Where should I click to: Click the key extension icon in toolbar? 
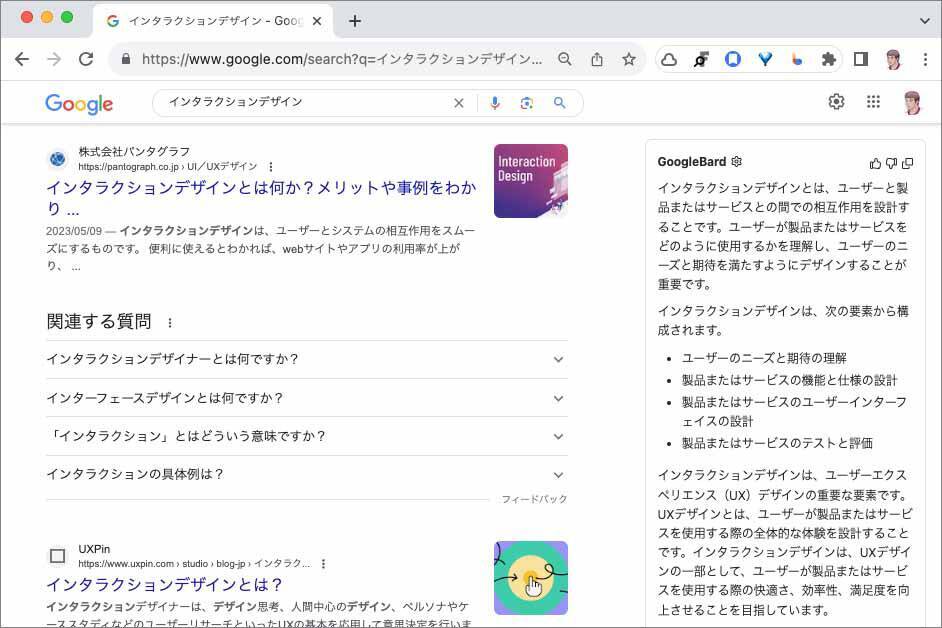[x=701, y=59]
